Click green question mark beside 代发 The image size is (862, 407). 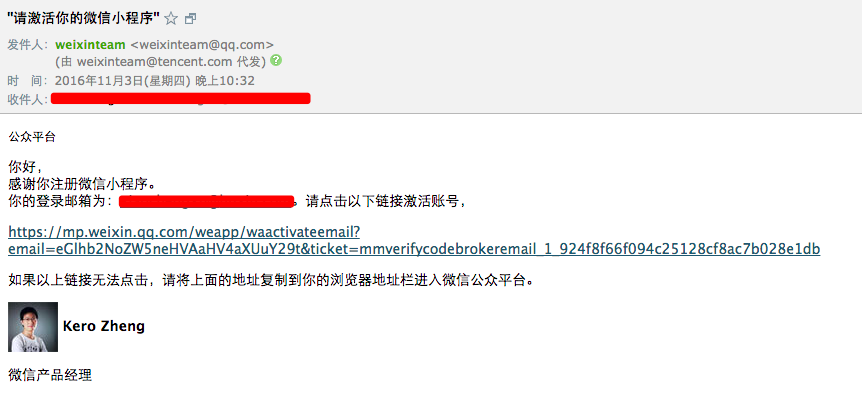[276, 60]
